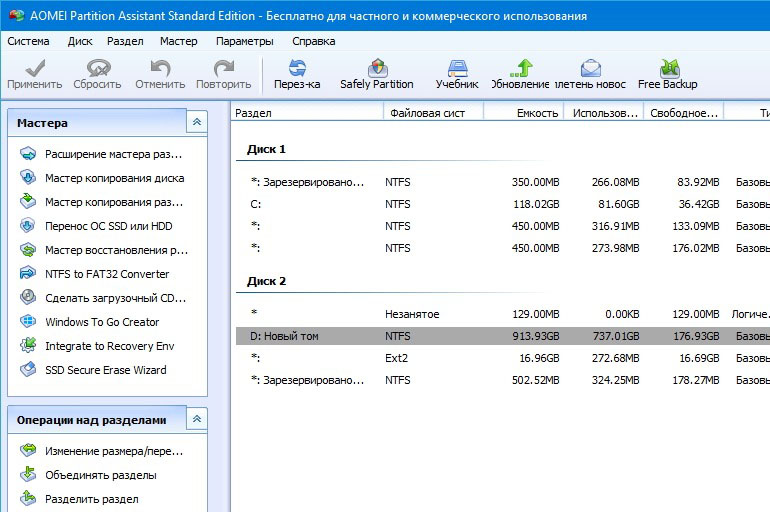Click the NTFS to FAT32 Converter icon
Image resolution: width=770 pixels, height=512 pixels.
tap(28, 273)
